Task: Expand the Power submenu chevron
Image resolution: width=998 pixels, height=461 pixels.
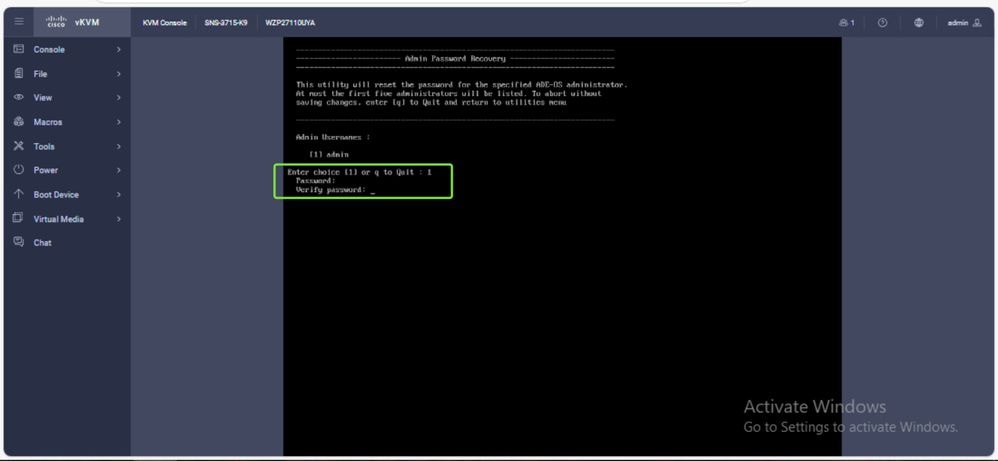Action: 118,171
